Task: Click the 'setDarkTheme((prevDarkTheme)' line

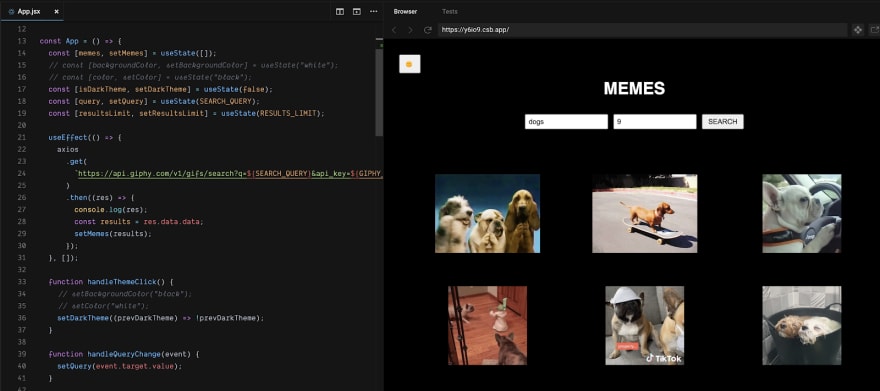Action: click(x=160, y=318)
